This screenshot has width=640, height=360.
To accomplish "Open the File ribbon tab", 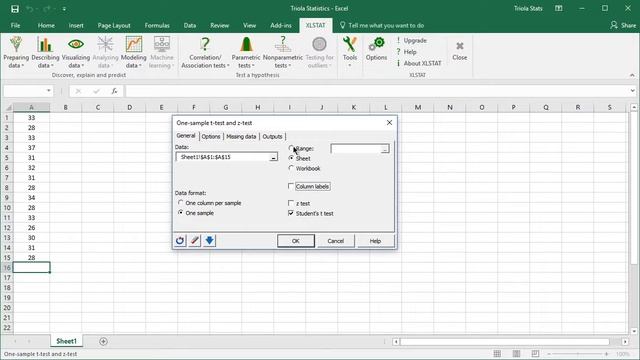I will pos(16,25).
